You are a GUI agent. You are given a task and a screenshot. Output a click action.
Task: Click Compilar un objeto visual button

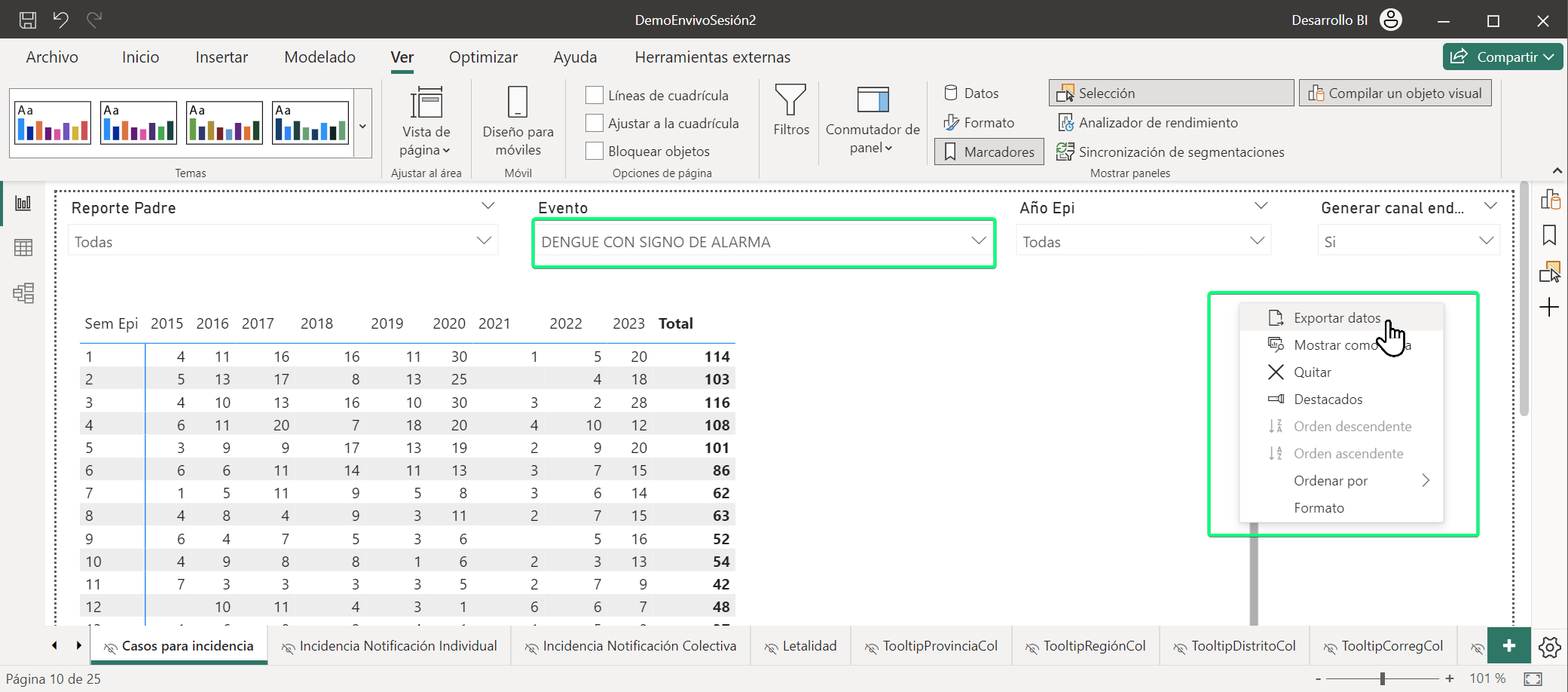tap(1395, 93)
